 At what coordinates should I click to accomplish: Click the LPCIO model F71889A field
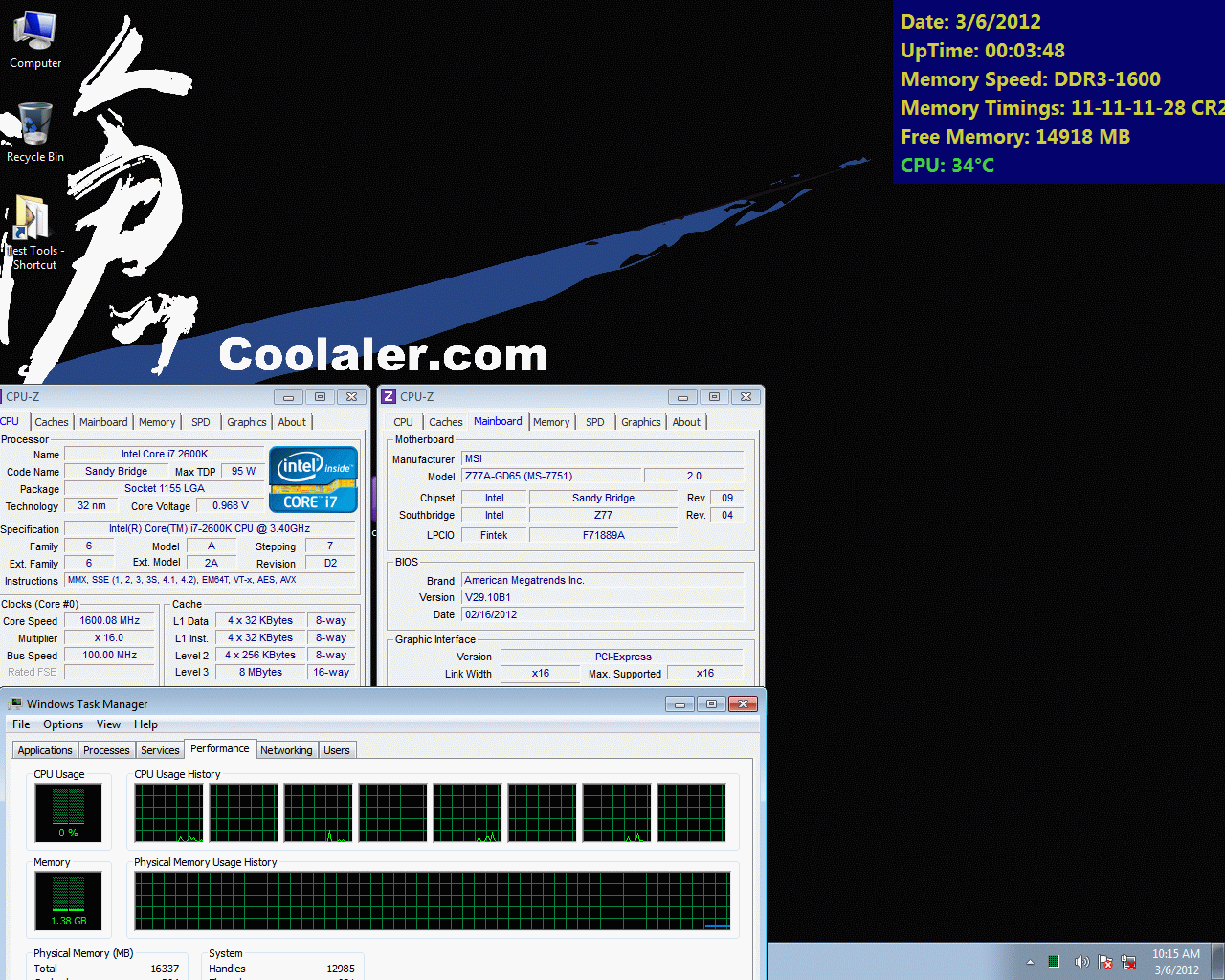[604, 535]
